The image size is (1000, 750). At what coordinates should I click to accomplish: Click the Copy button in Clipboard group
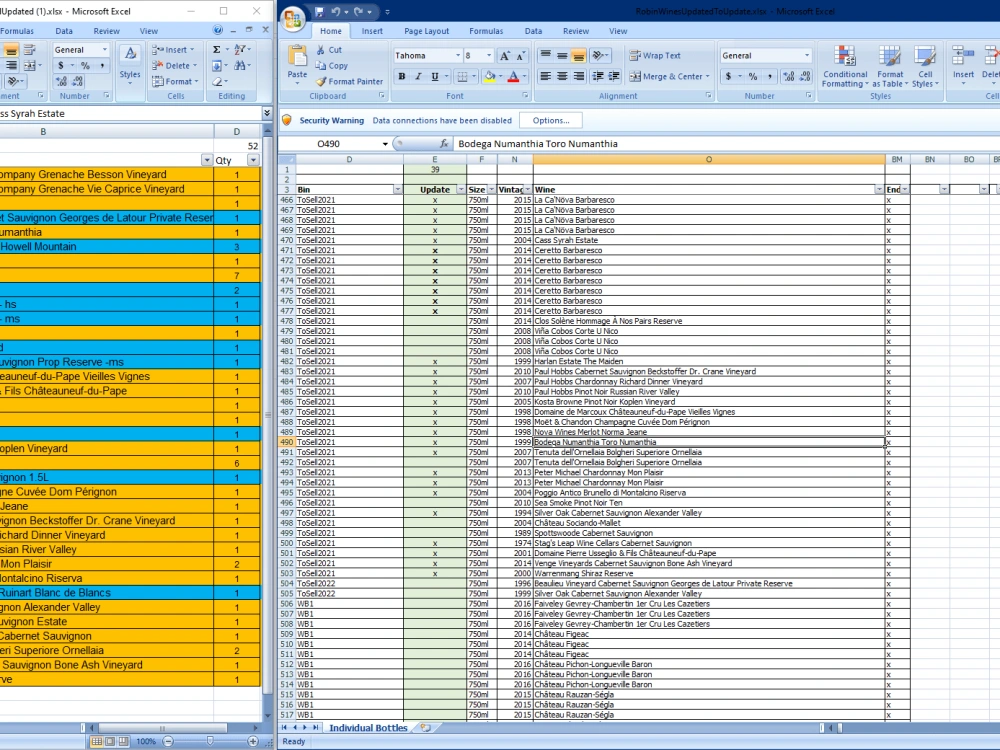332,66
